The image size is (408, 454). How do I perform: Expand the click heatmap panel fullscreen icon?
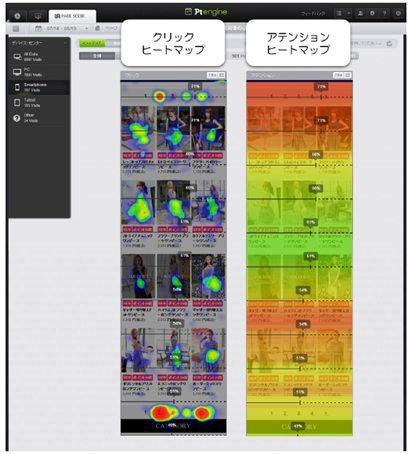222,75
